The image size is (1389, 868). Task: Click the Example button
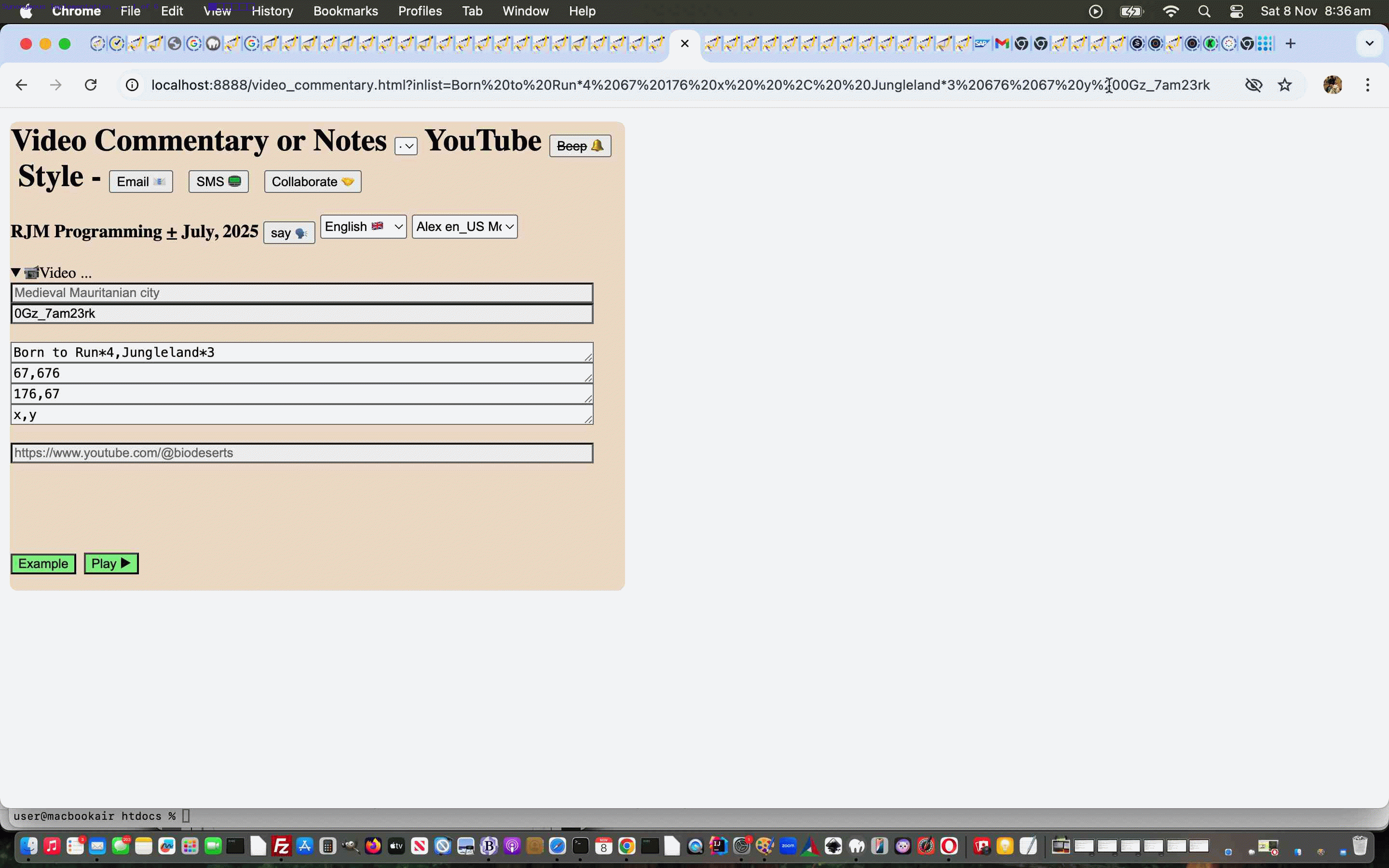click(43, 563)
